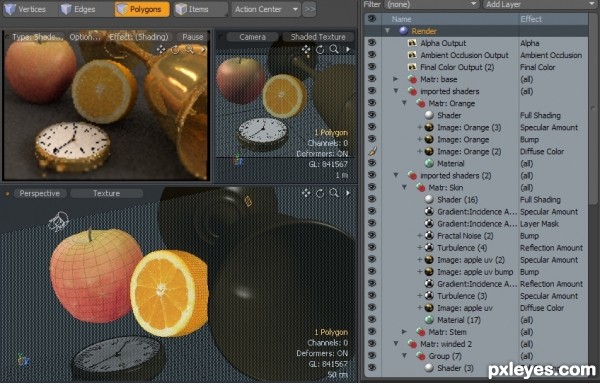Select Polygons selection mode
Screen dimensions: 600x383
[142, 9]
